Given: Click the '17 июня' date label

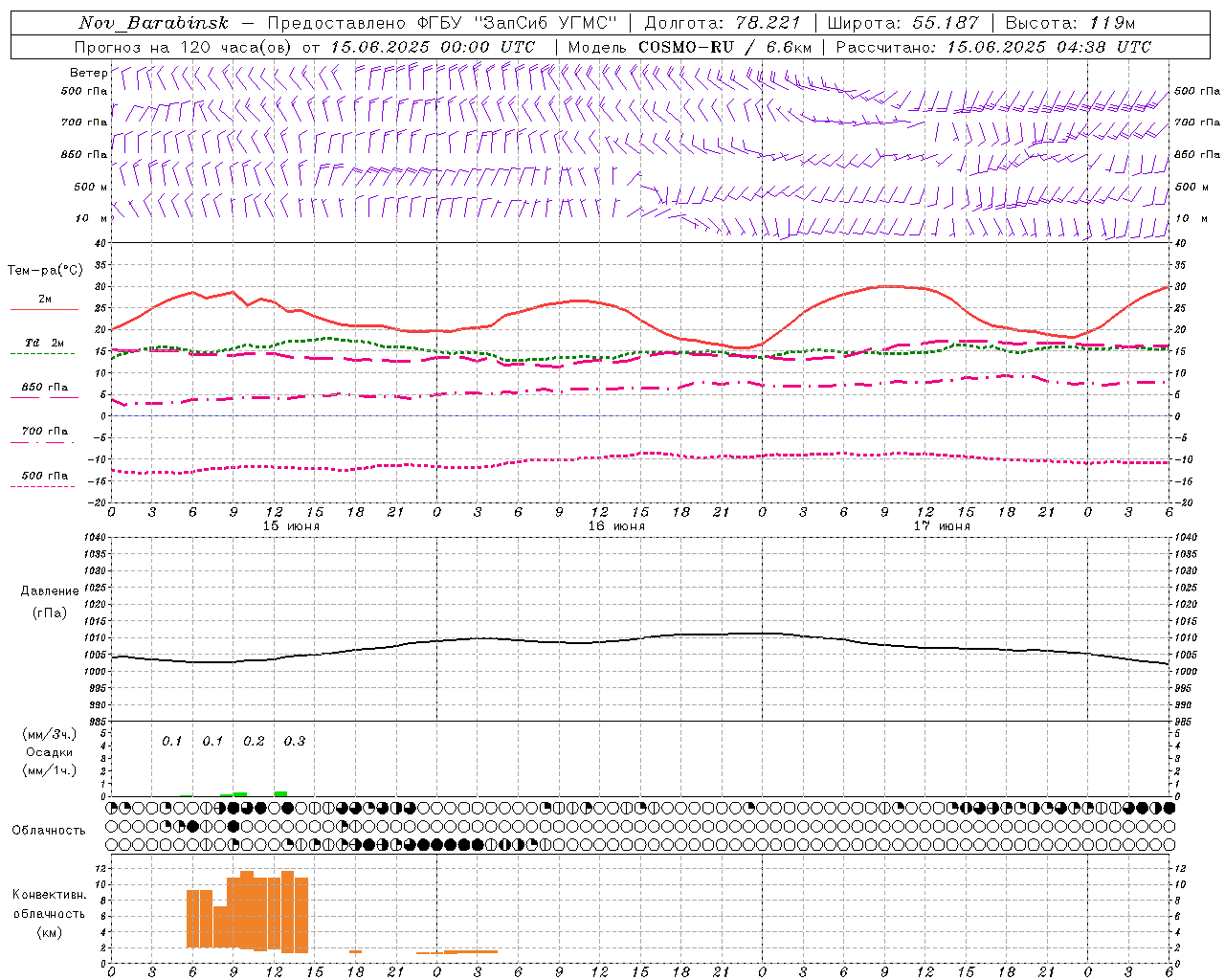Looking at the screenshot, I should (942, 525).
